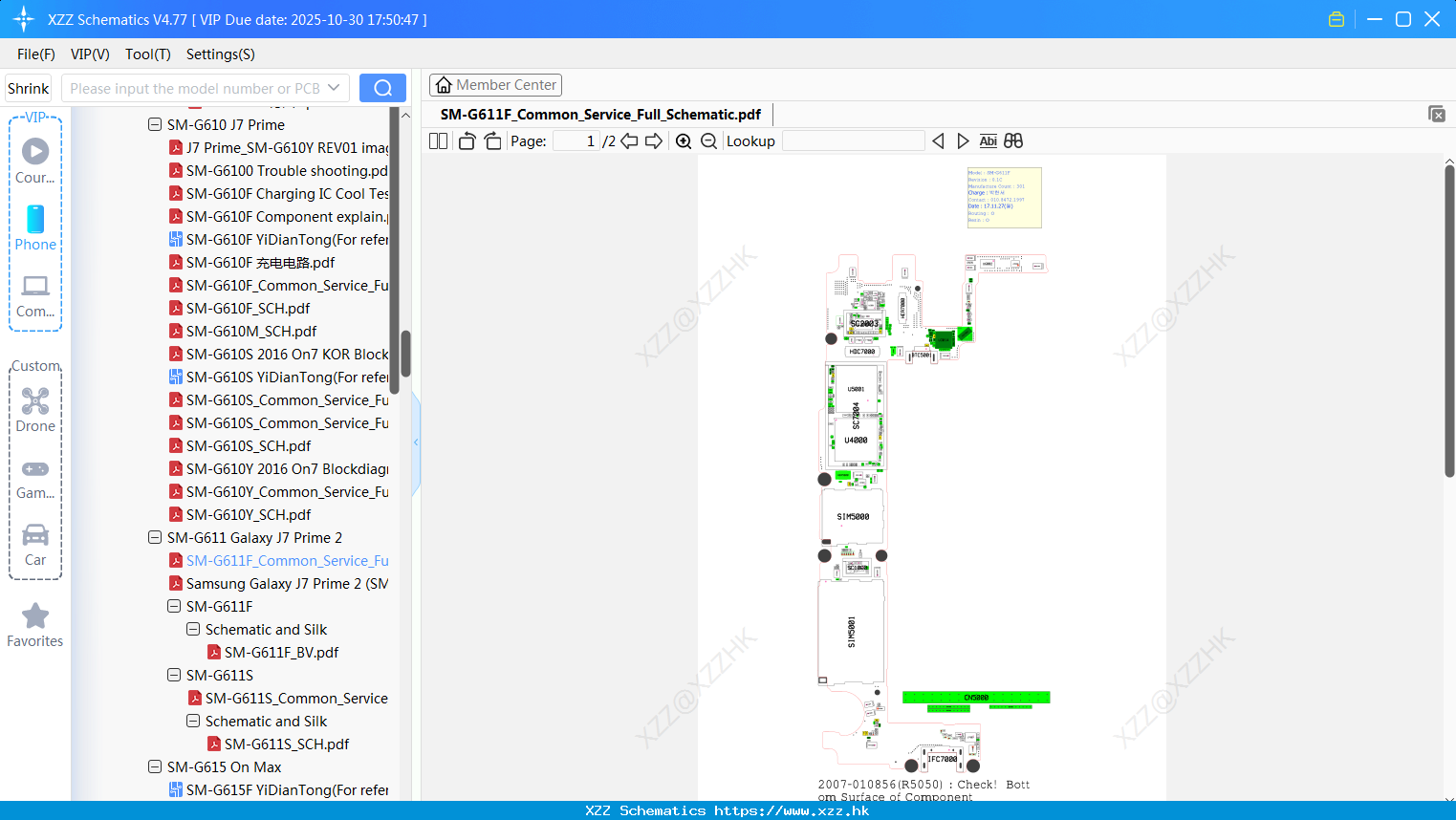Open SM-G610F YiDianTong reference file

279,239
